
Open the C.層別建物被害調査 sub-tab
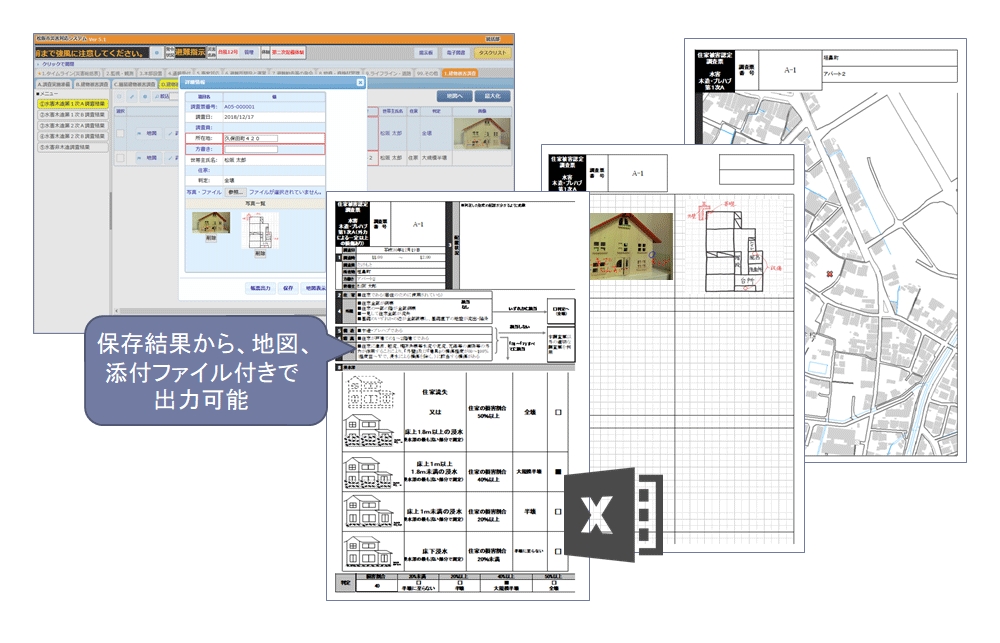tap(135, 84)
